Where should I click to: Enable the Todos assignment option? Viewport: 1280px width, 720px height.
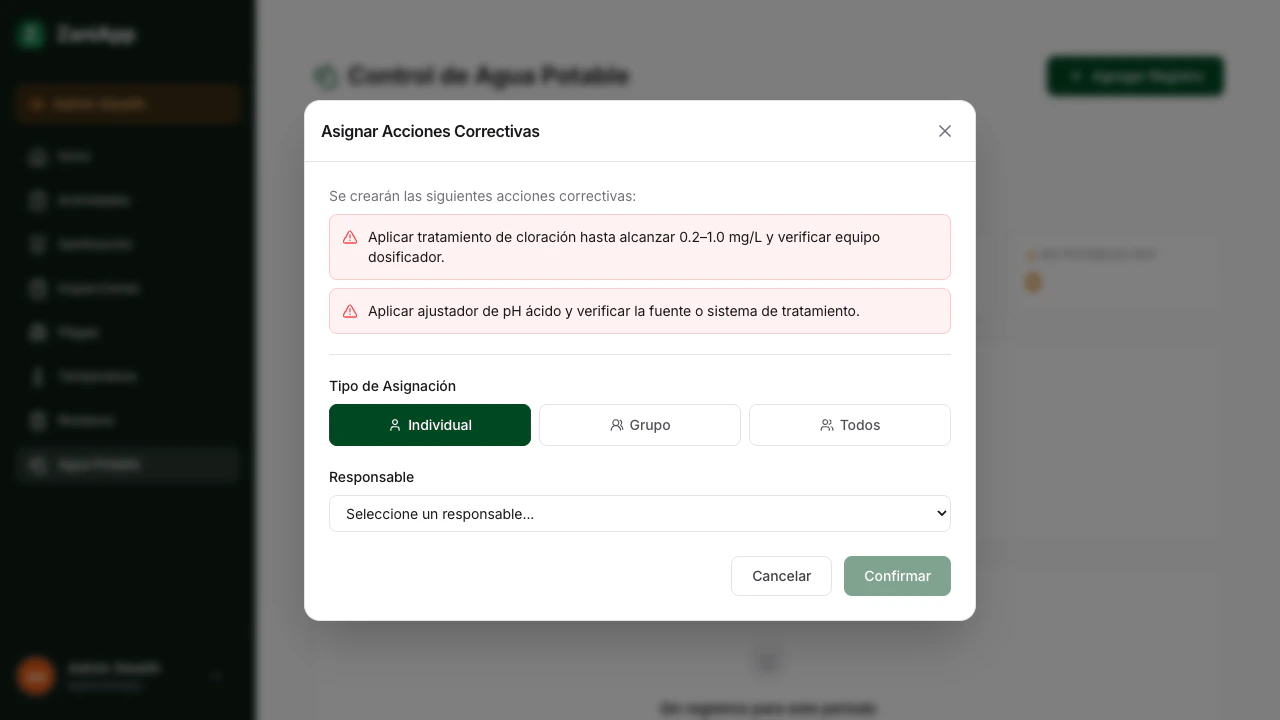click(849, 425)
